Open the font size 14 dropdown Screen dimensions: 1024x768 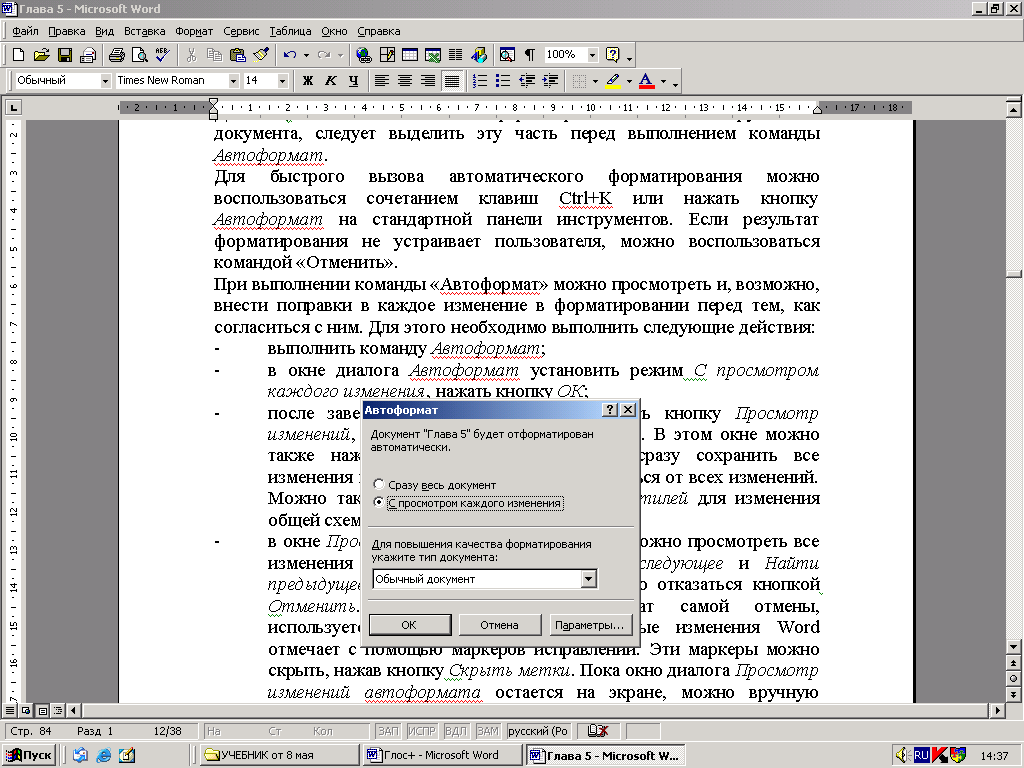pos(282,81)
